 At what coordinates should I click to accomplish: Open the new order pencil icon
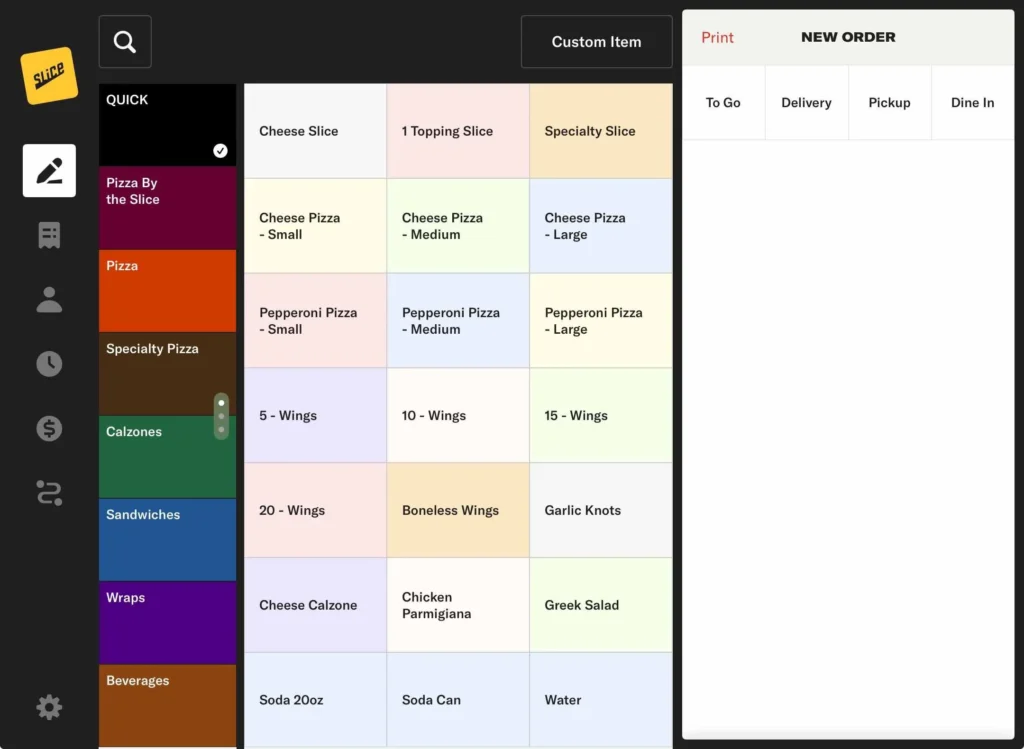point(49,171)
